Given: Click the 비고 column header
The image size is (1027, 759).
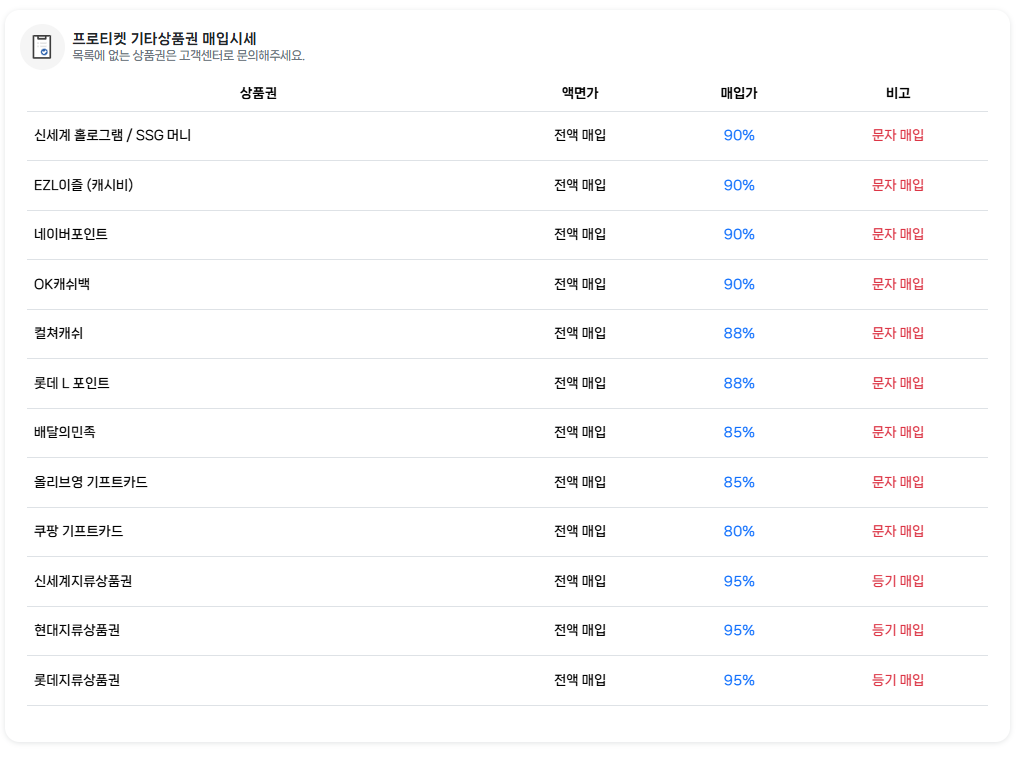Looking at the screenshot, I should (x=898, y=93).
